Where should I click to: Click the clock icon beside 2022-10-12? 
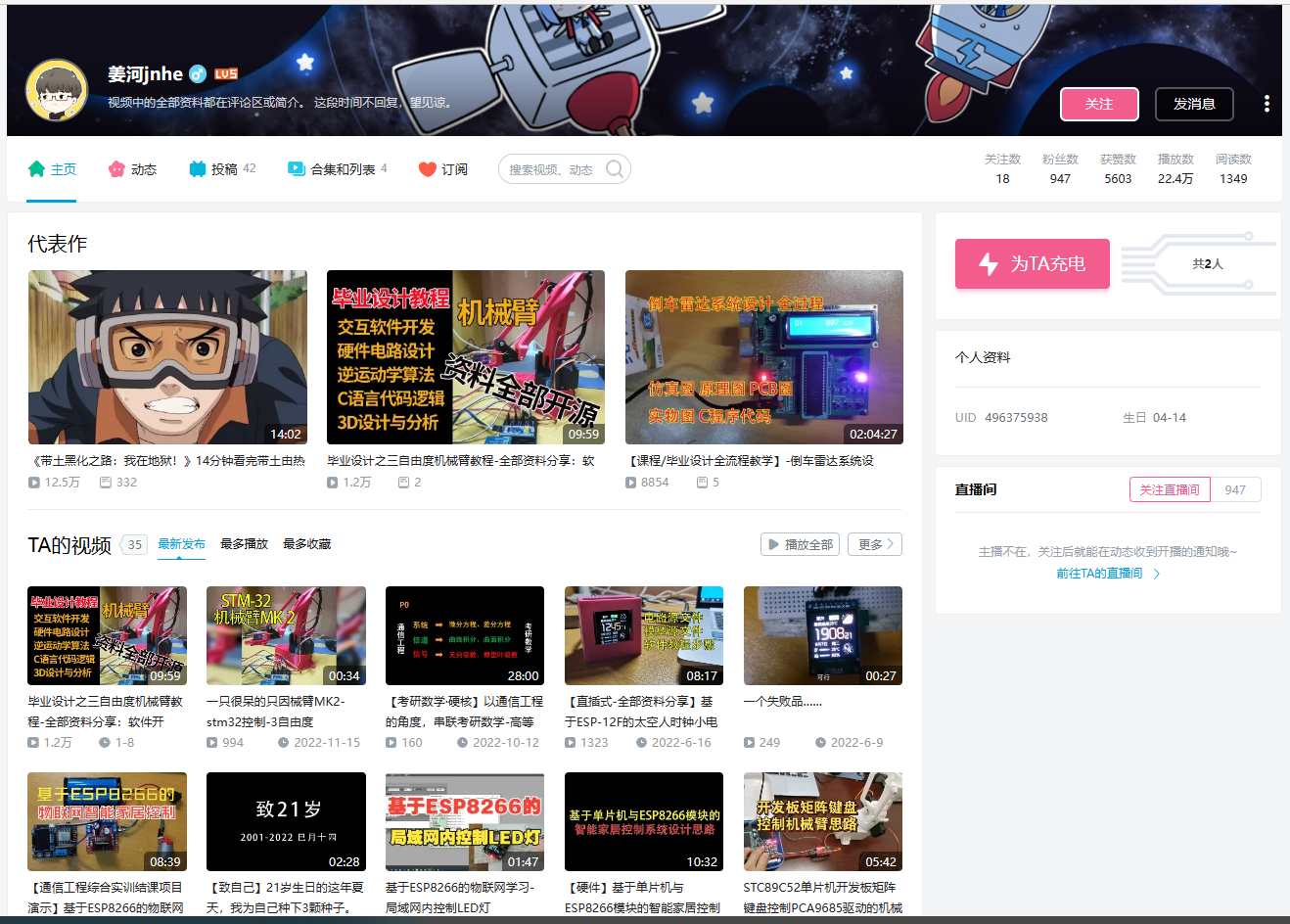(x=463, y=743)
